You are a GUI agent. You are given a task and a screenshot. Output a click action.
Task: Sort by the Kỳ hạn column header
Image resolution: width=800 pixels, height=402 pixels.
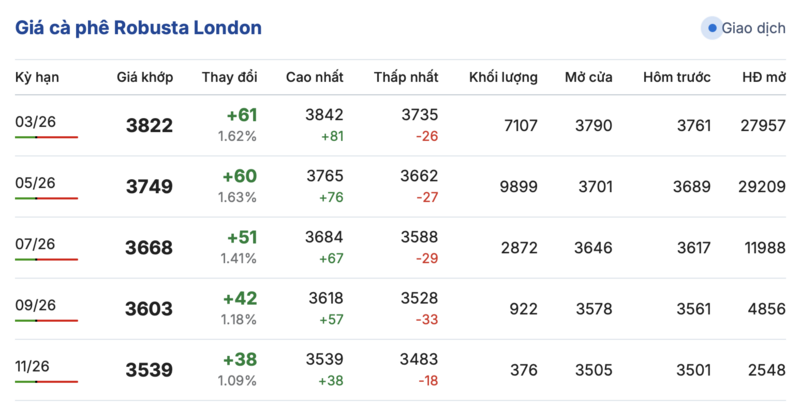[37, 77]
